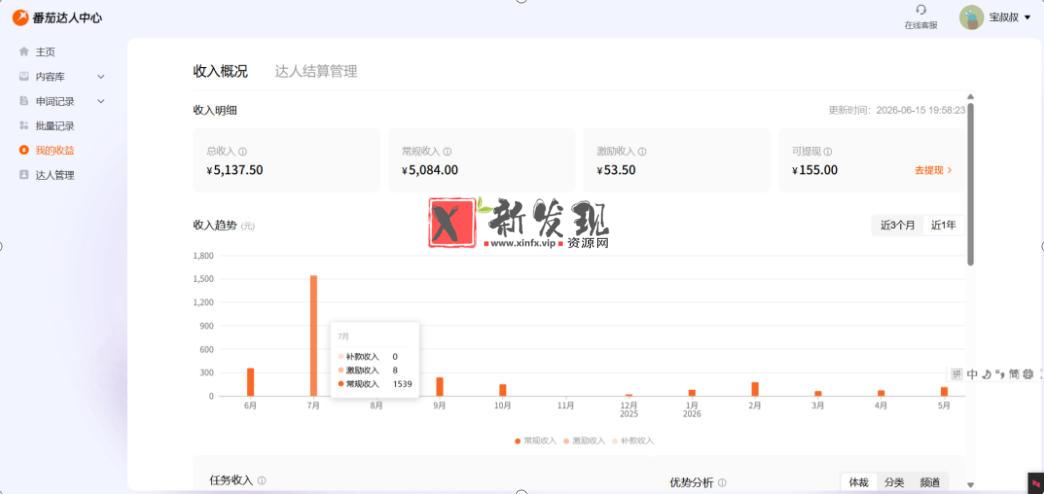Click the 达人管理 sidebar icon
The width and height of the screenshot is (1044, 494).
coord(24,175)
